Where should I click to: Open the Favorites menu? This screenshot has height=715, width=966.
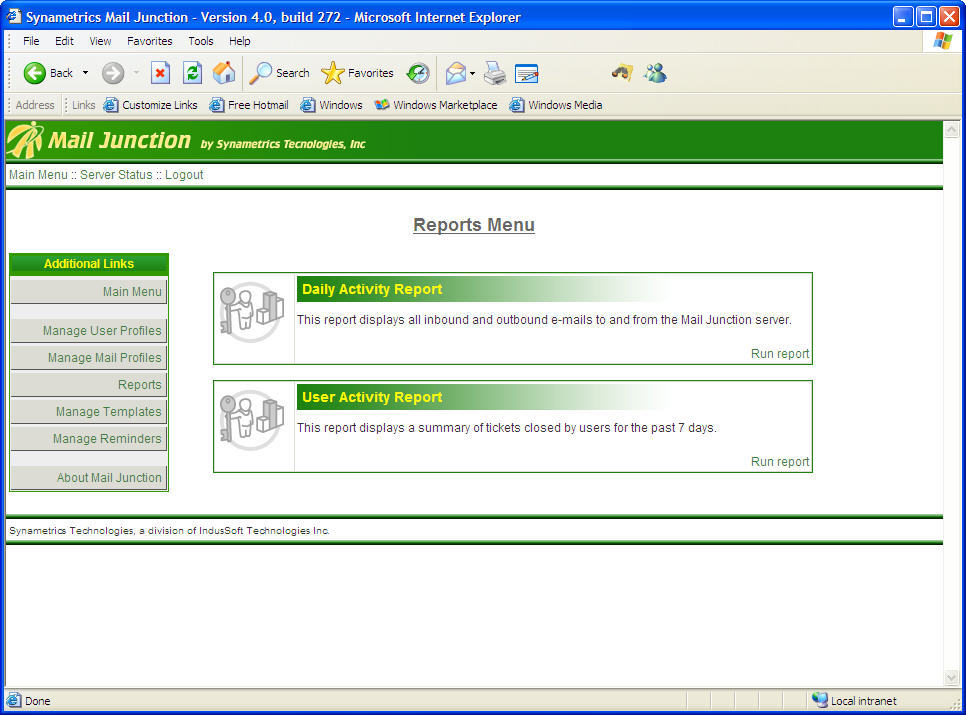[149, 41]
